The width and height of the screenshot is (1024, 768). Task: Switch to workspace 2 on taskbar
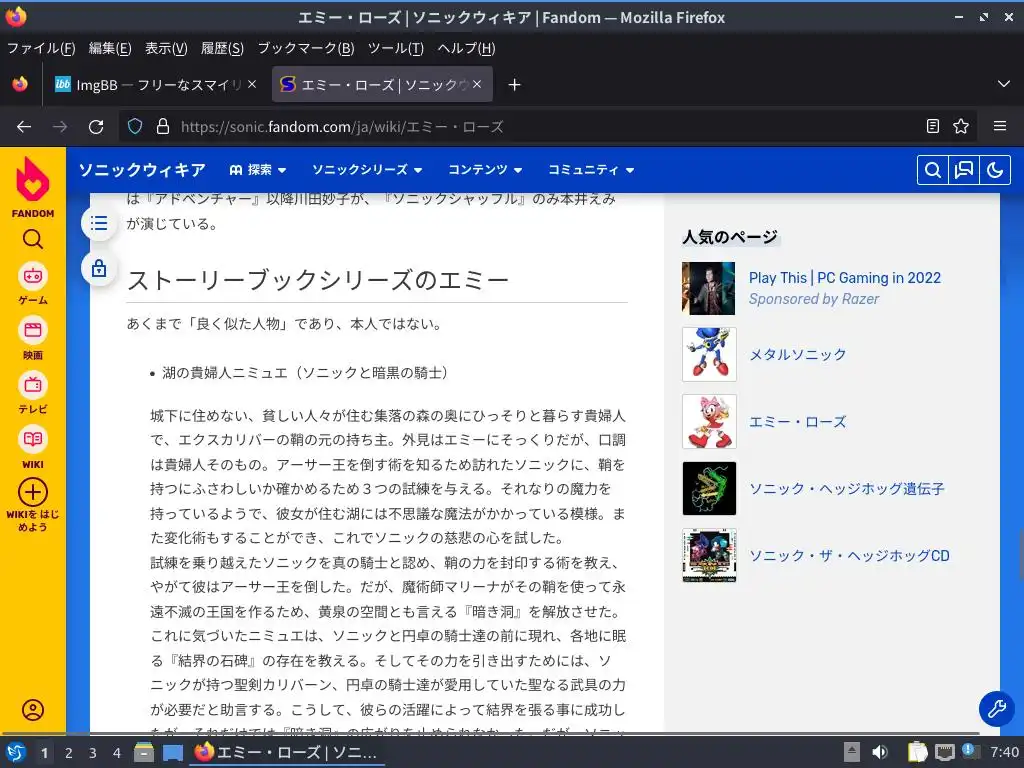[x=69, y=753]
